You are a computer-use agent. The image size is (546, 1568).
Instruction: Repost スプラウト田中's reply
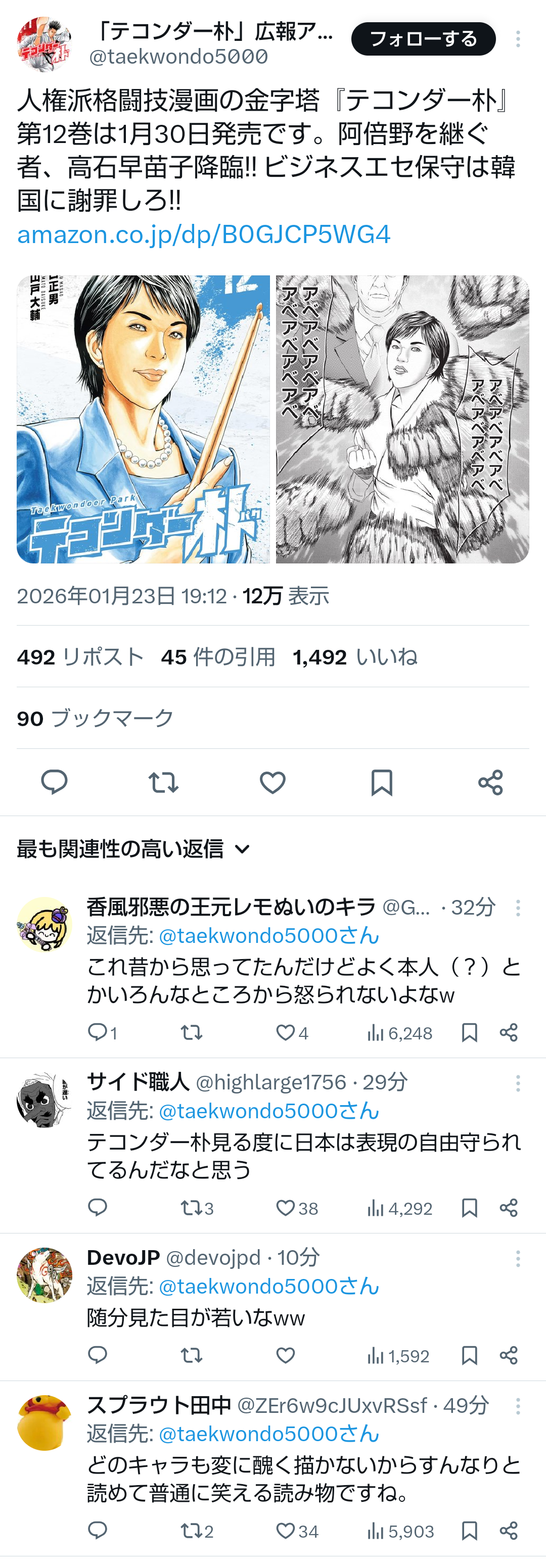coord(197,1531)
